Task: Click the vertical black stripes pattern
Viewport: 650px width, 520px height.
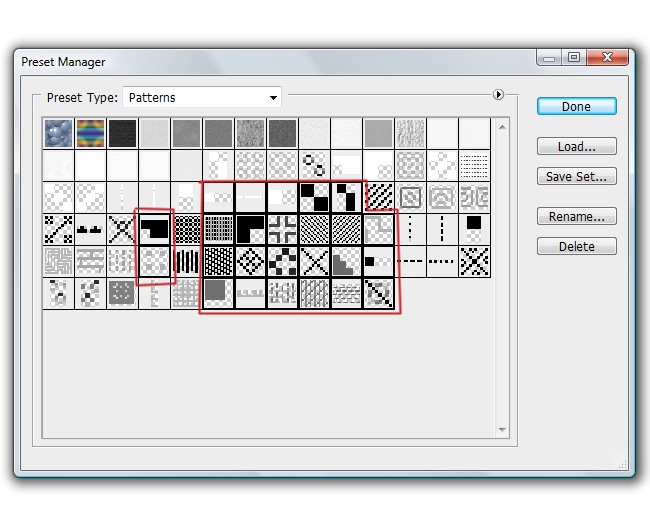Action: click(x=187, y=262)
